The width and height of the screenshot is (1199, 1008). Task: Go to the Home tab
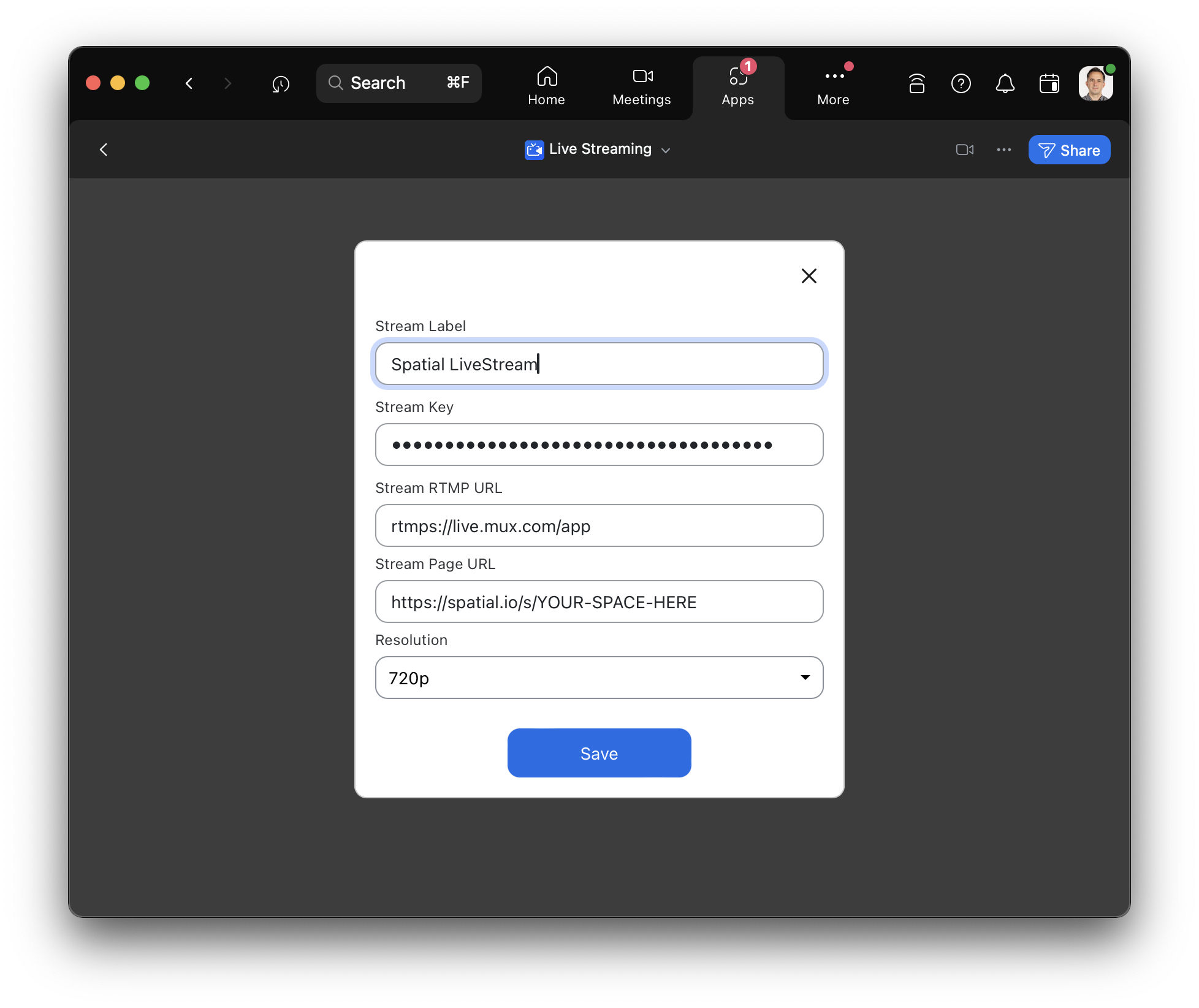[x=546, y=87]
